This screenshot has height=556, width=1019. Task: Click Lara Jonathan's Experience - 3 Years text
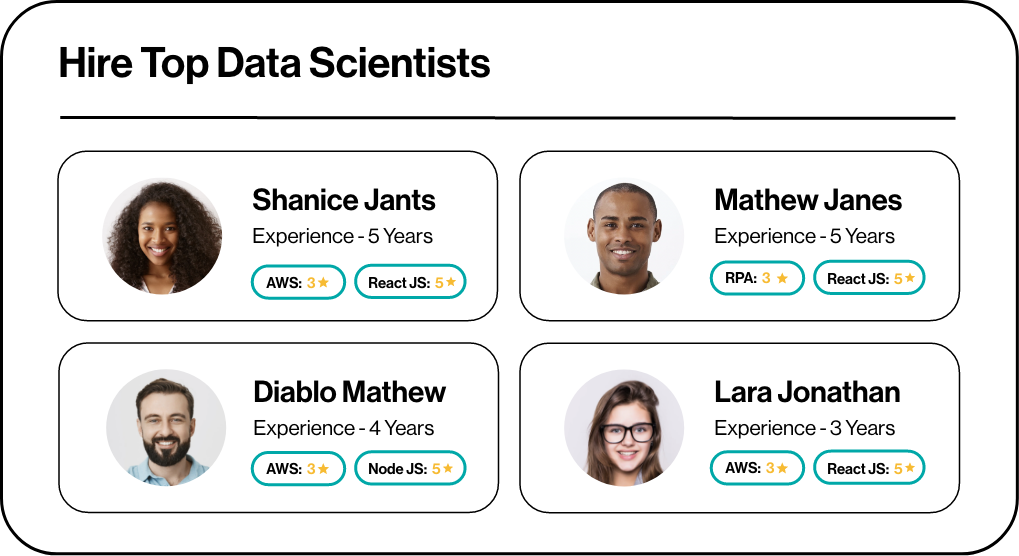coord(804,428)
